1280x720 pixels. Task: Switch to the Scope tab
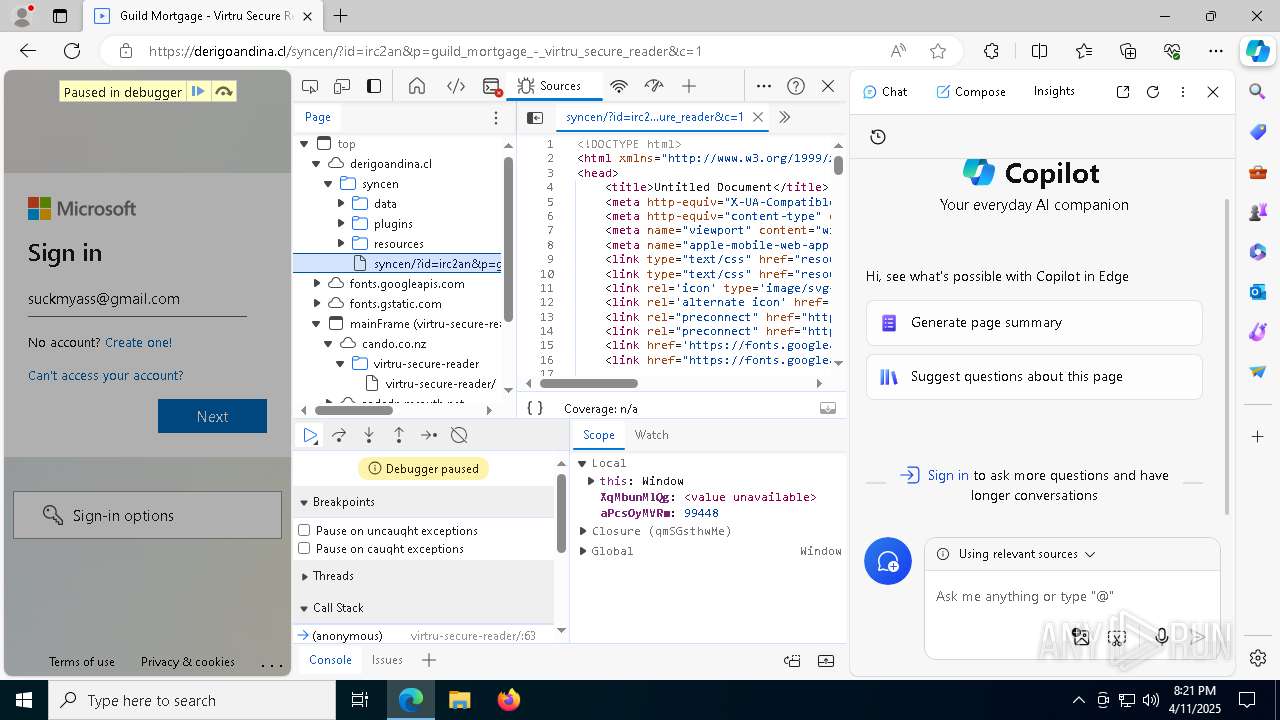point(598,435)
